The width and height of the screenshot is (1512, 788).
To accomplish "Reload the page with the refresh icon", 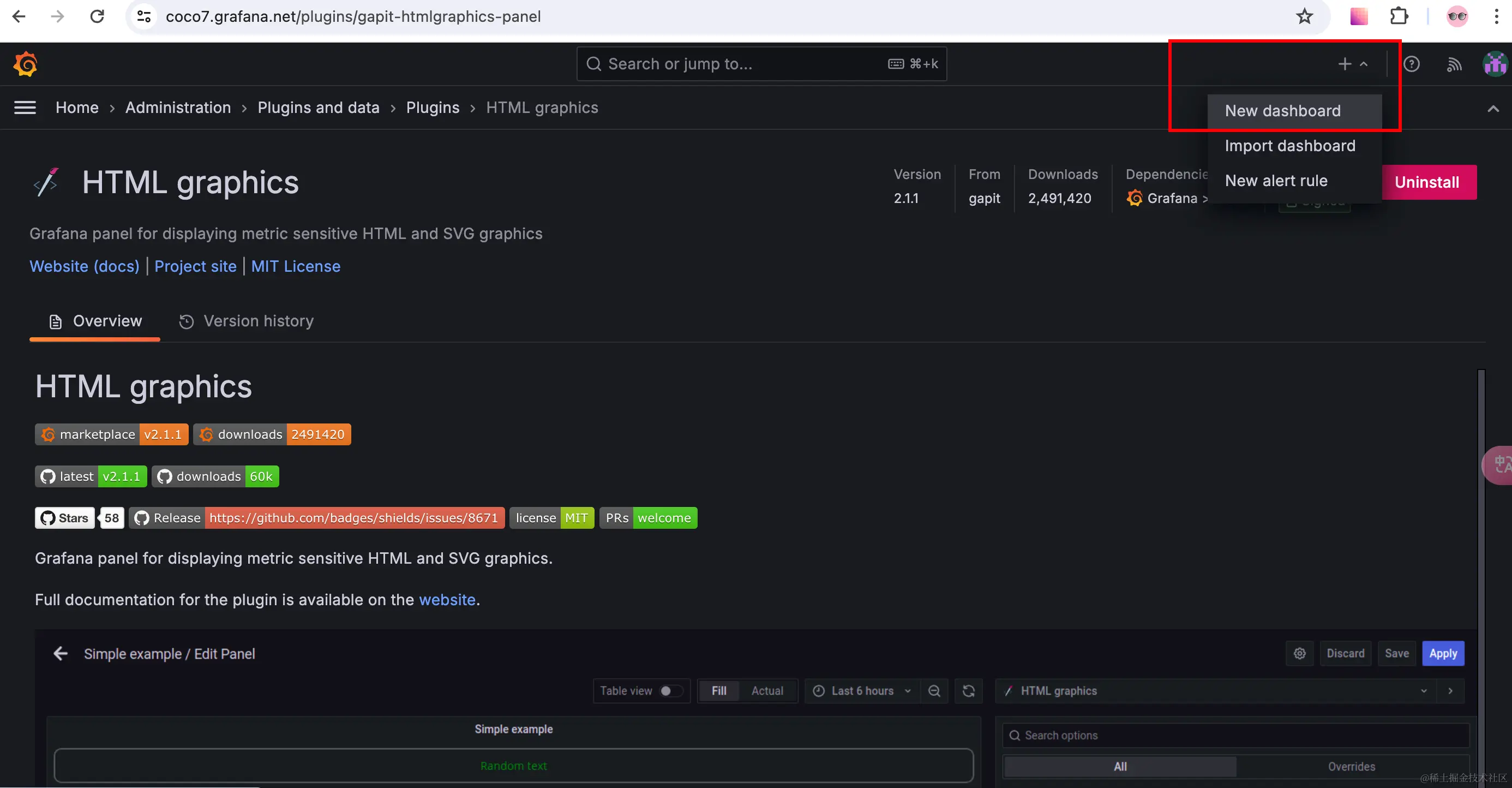I will [x=97, y=16].
